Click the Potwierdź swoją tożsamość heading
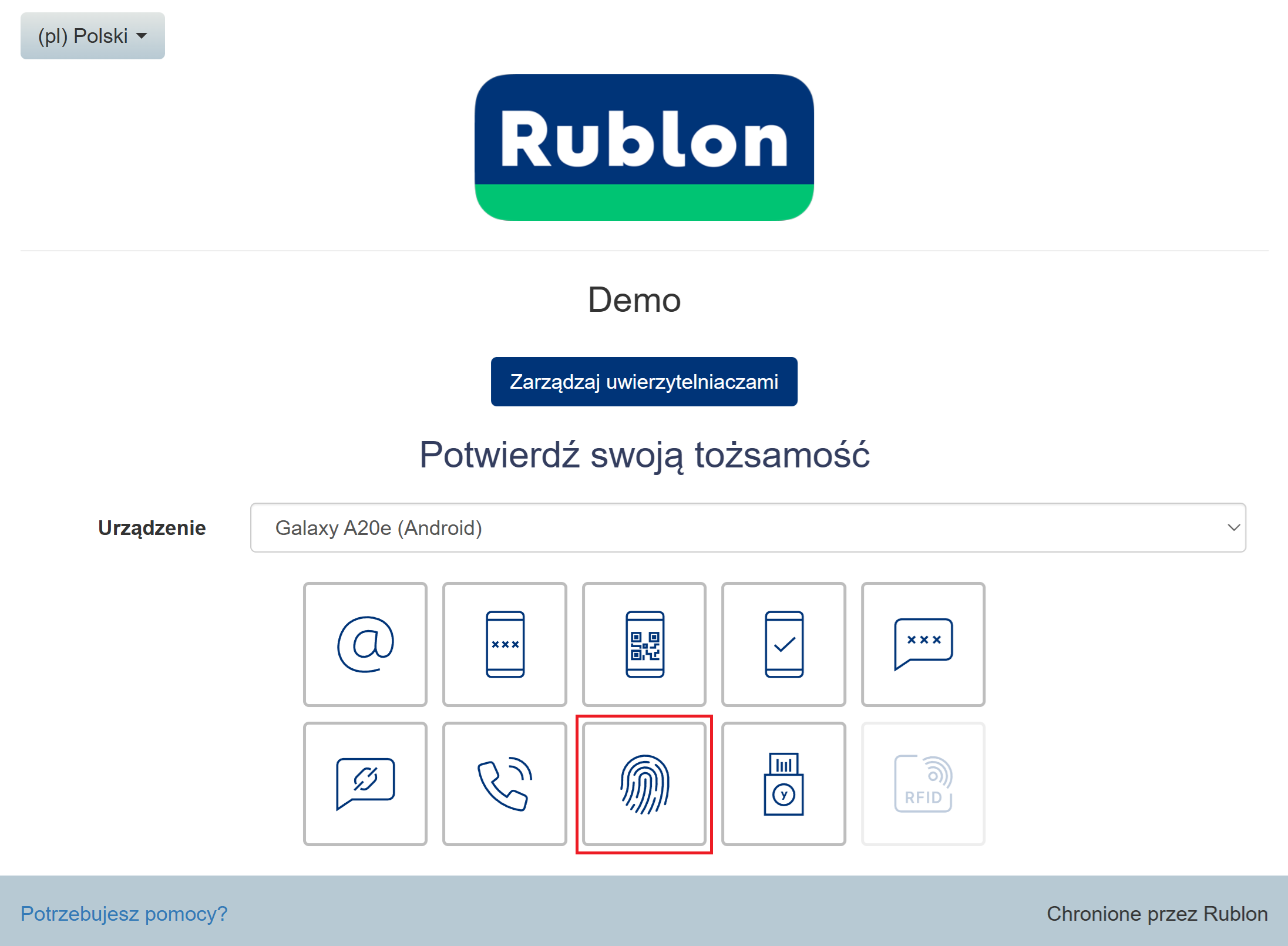 (644, 455)
